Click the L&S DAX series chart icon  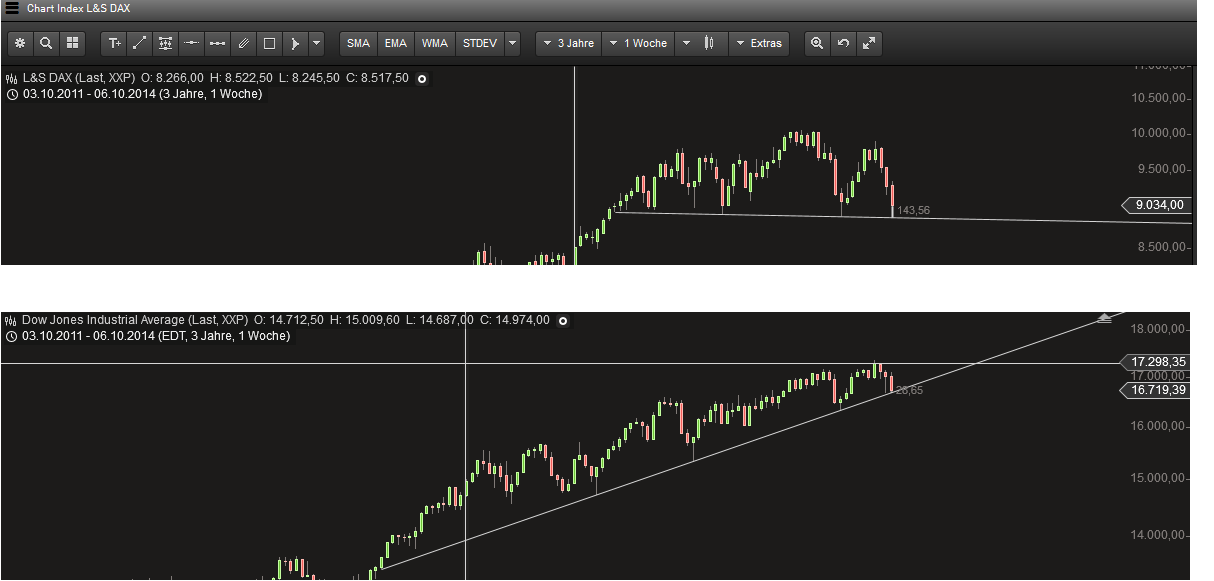click(x=12, y=78)
